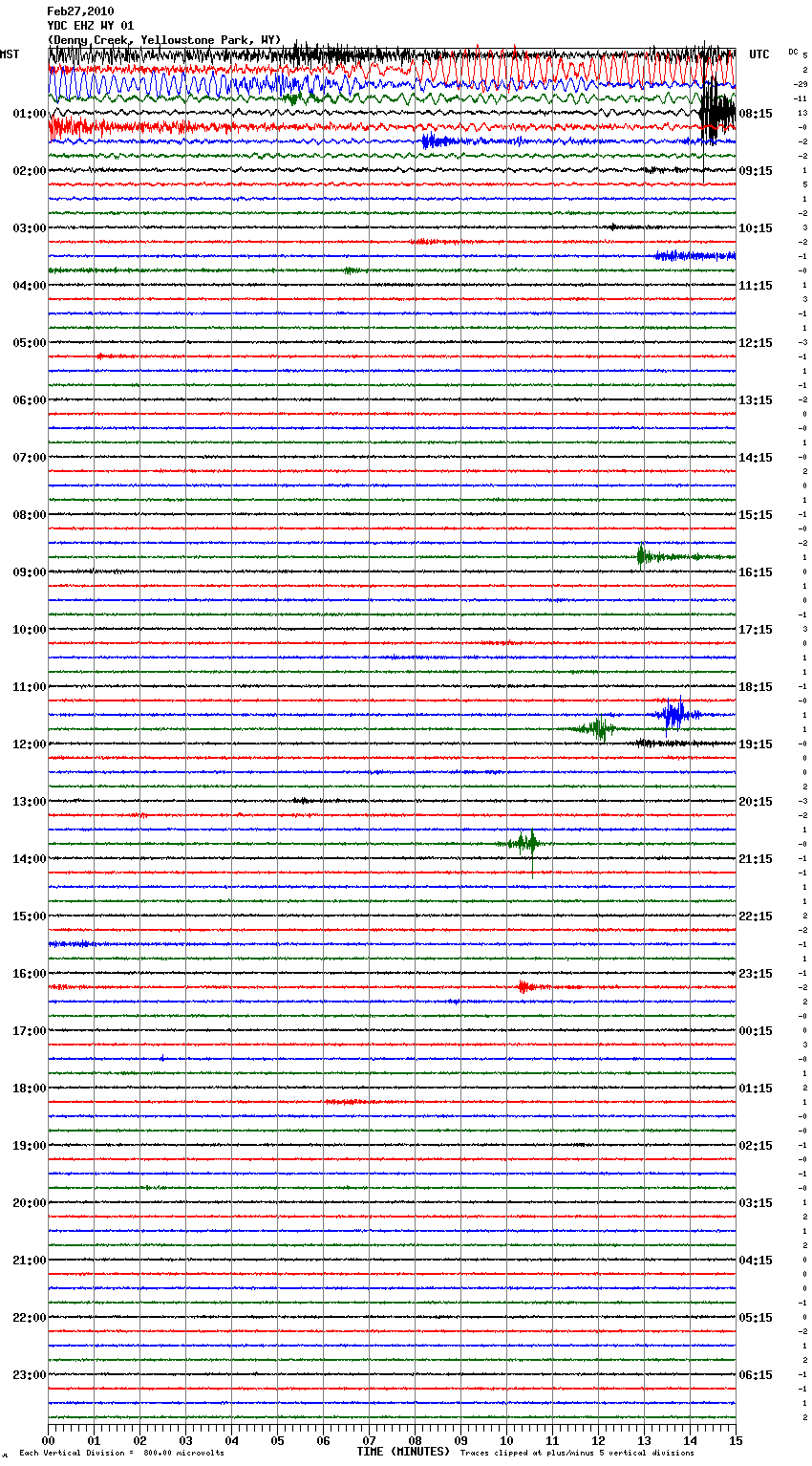Select the 04:00 MST time label
812x1466 pixels.
tap(30, 286)
